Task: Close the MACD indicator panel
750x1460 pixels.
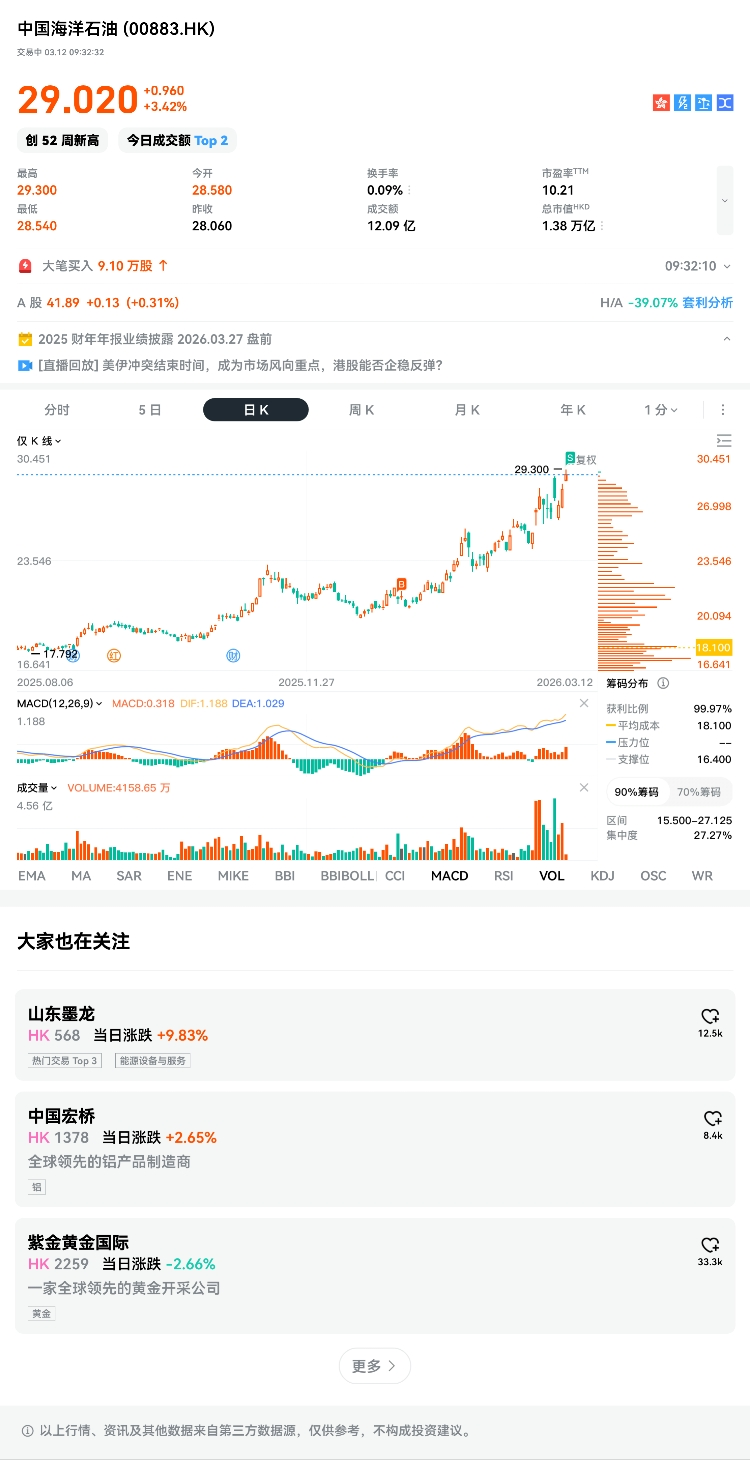Action: (584, 703)
